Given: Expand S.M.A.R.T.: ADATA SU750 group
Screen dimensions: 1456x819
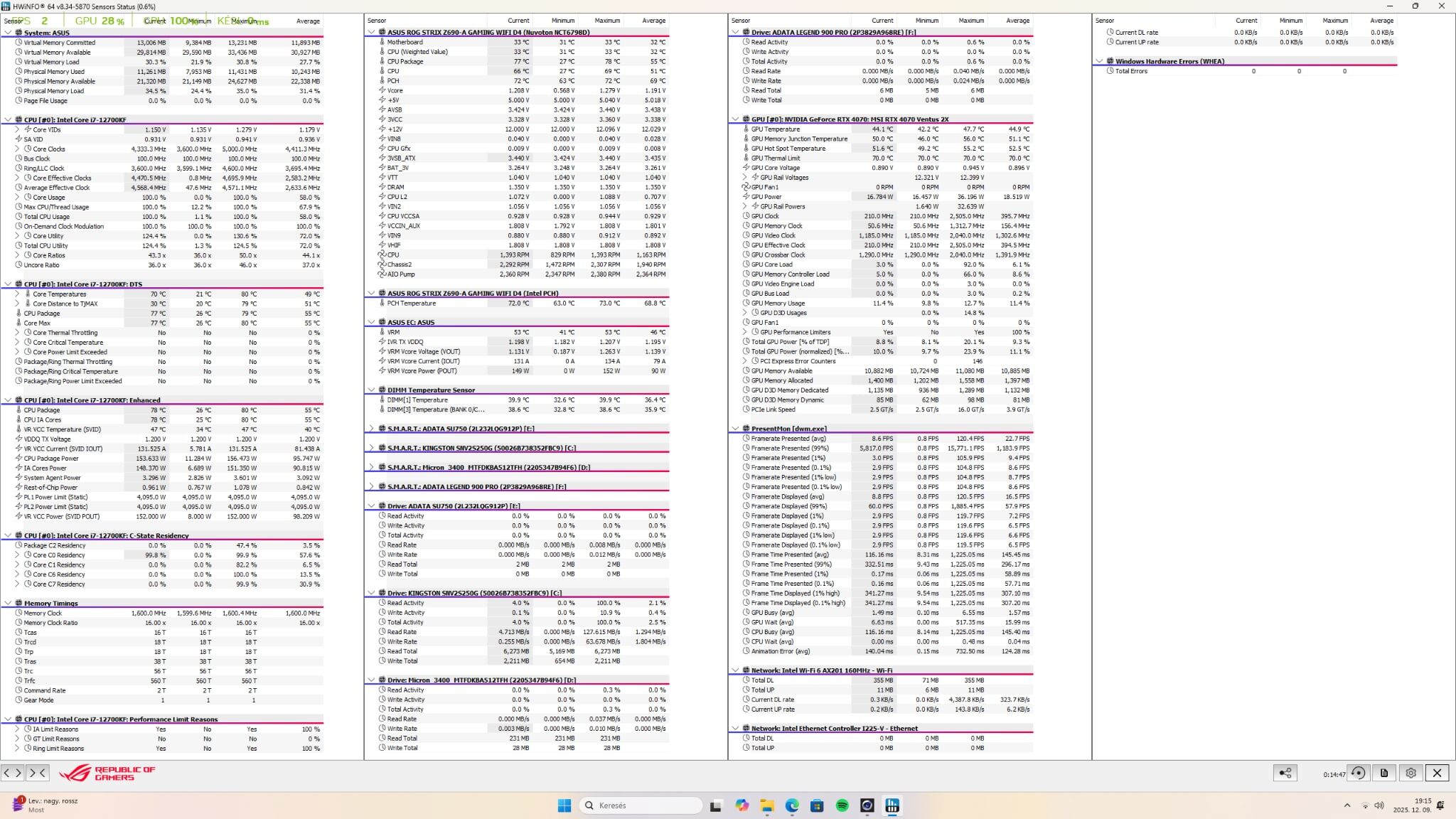Looking at the screenshot, I should [x=371, y=429].
